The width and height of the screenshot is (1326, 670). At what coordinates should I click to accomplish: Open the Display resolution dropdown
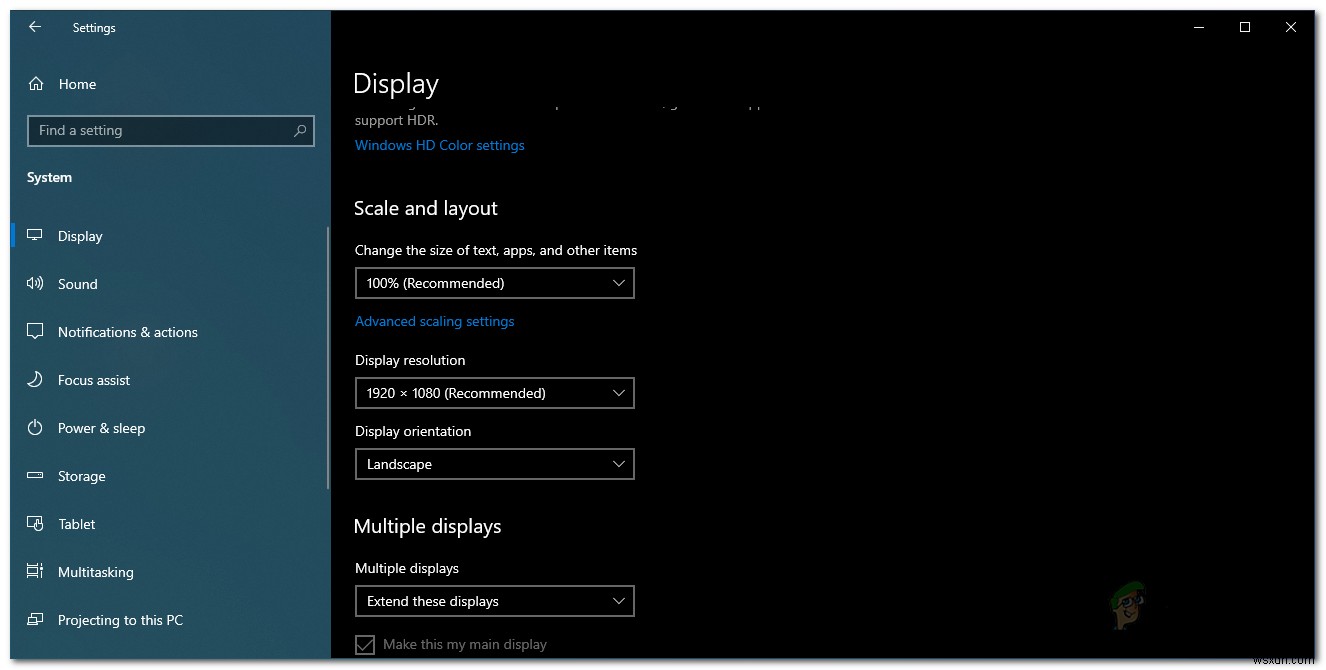point(495,393)
